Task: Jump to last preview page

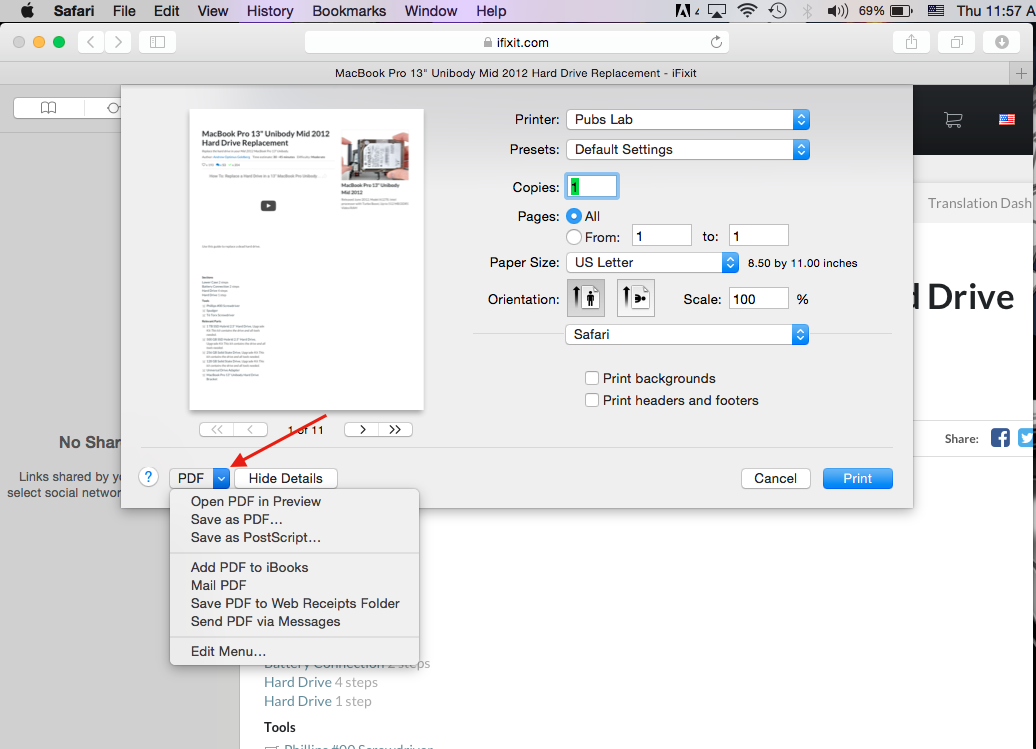Action: point(395,429)
